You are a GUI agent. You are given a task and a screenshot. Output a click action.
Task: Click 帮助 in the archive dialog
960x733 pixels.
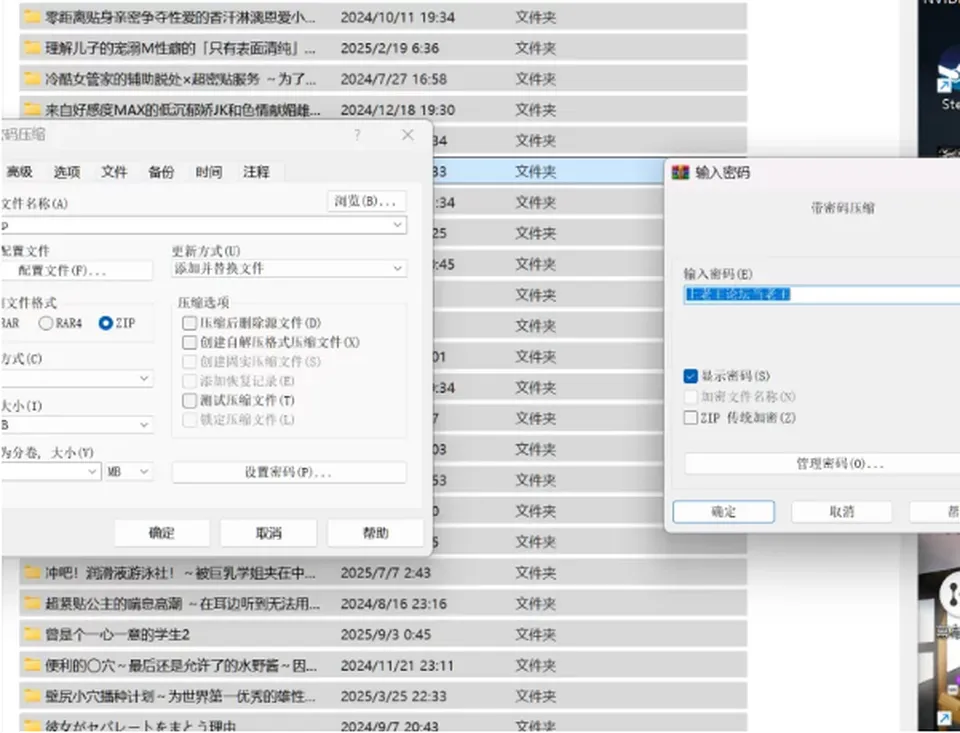point(375,533)
